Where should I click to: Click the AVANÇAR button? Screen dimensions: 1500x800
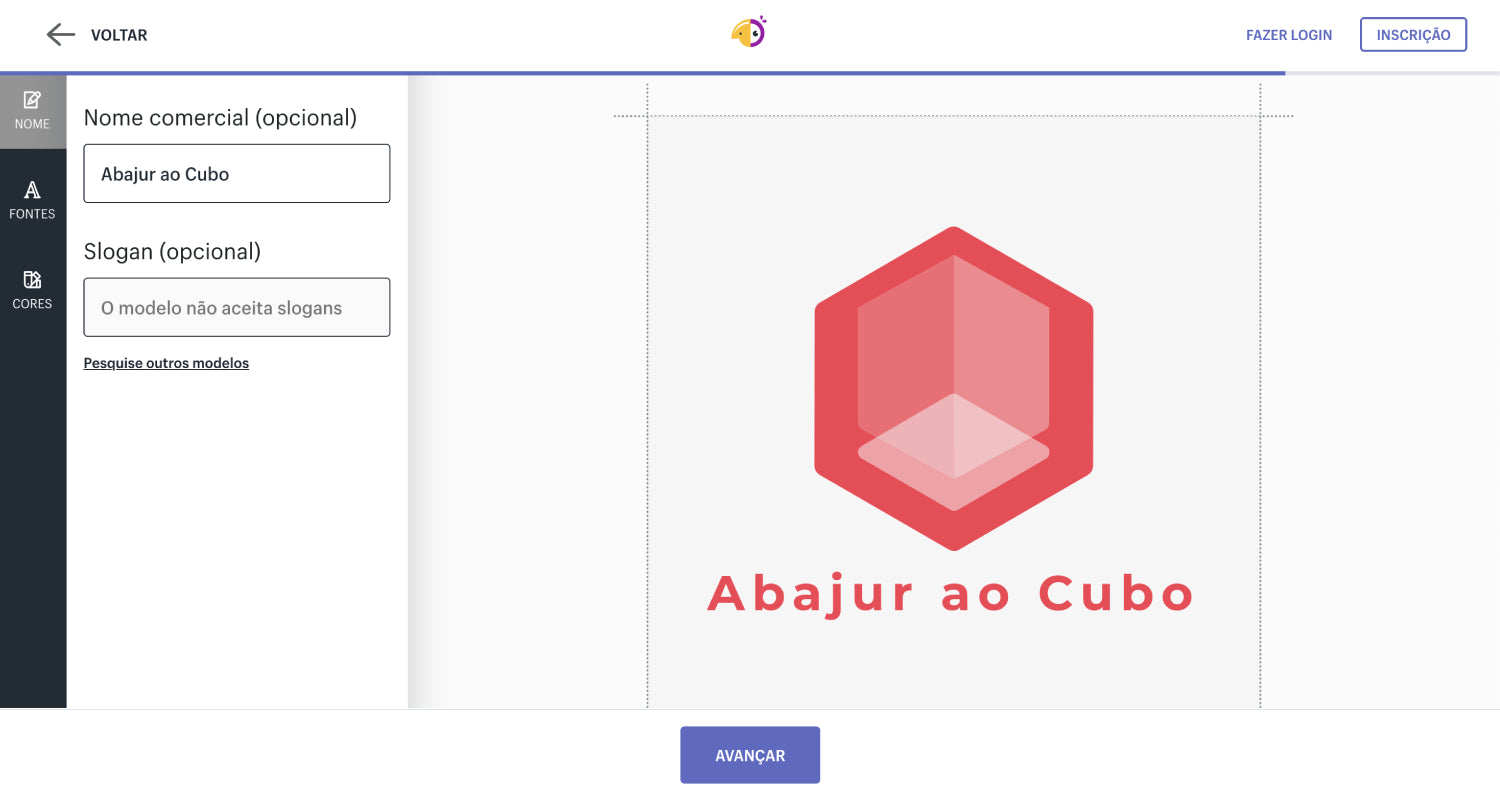pyautogui.click(x=750, y=755)
